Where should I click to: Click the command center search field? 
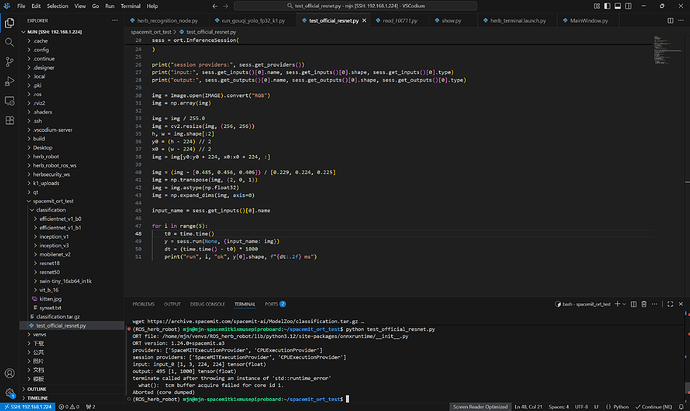355,6
